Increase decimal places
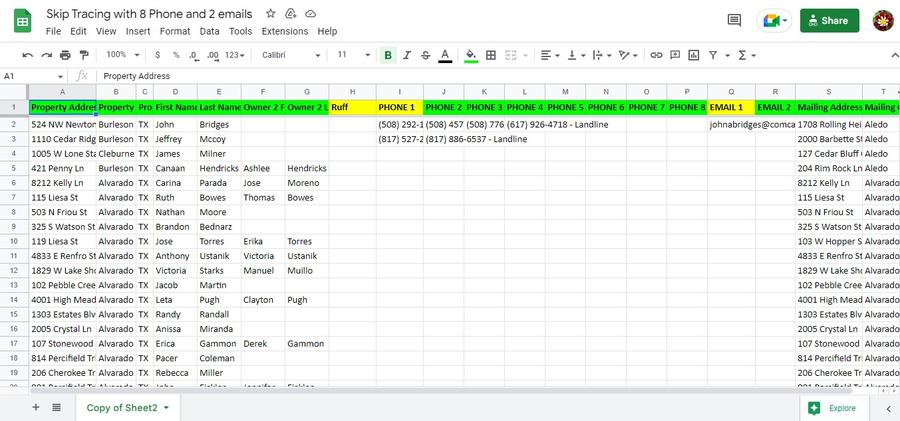900x421 pixels. pos(213,55)
